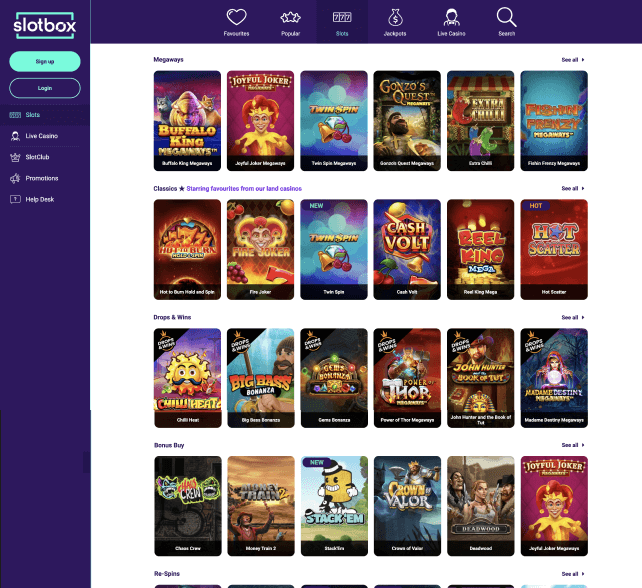
Task: Click 'Starring favourites from our land casinos' link
Action: coord(244,189)
